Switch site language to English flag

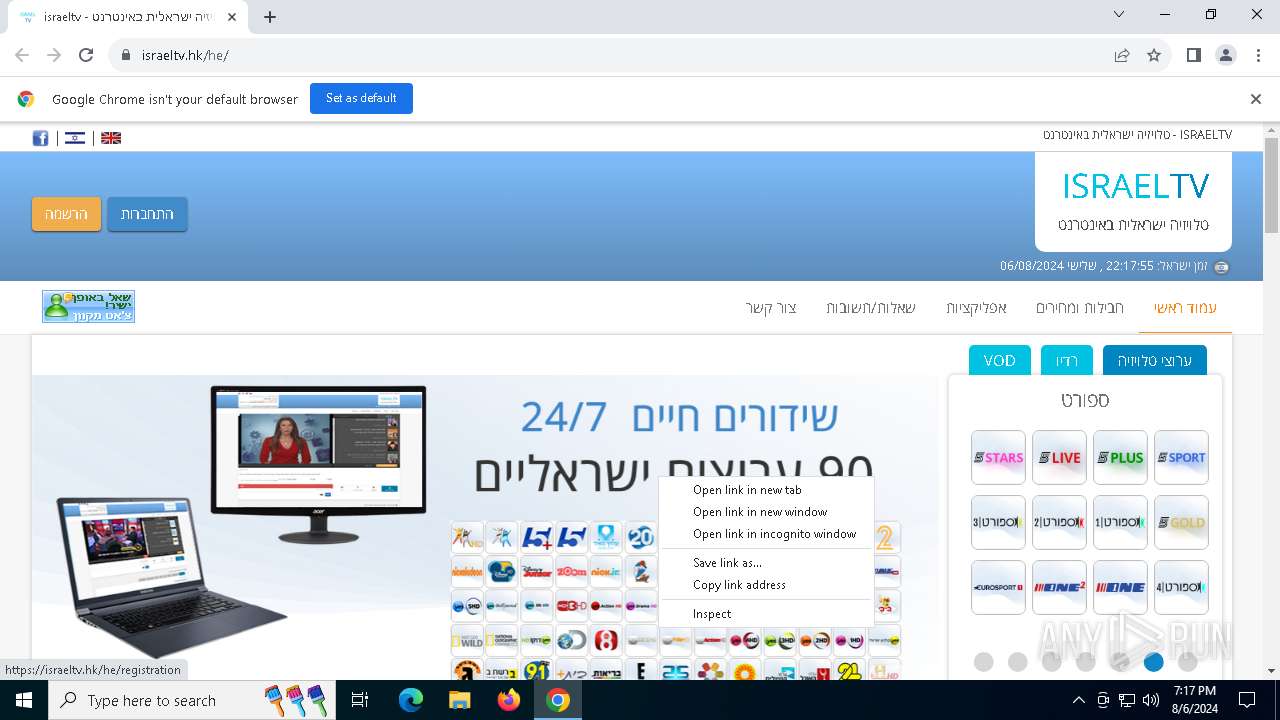click(x=111, y=138)
